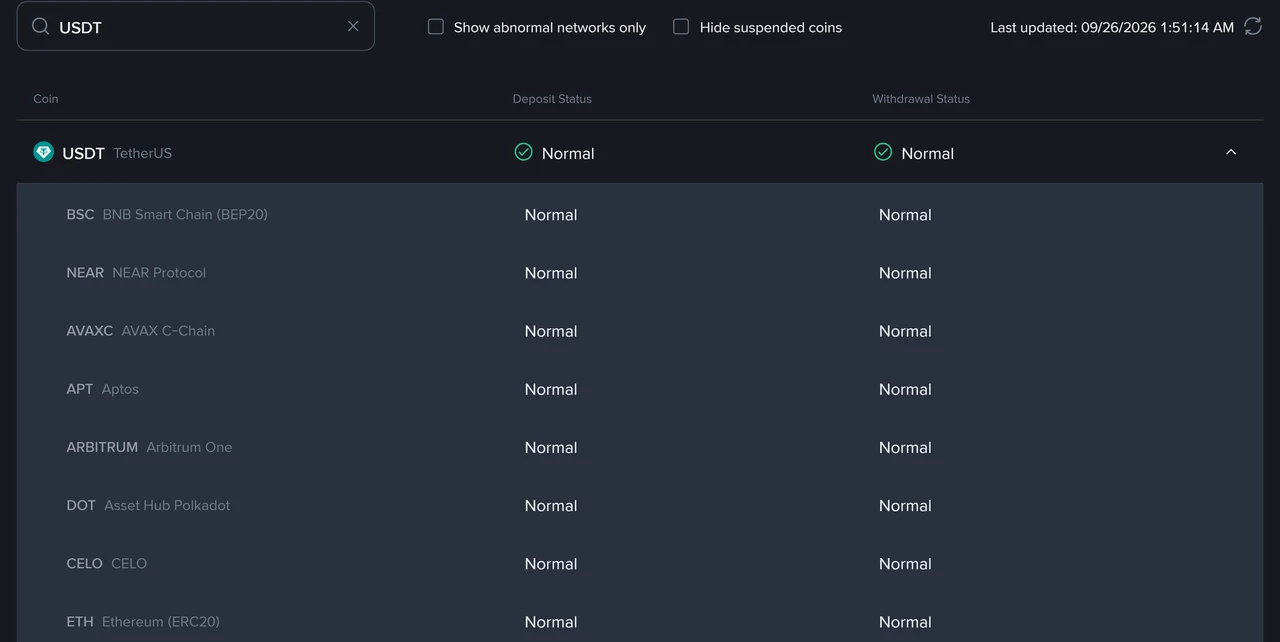The image size is (1280, 642).
Task: Click AVAXC deposit status Normal
Action: pos(551,331)
